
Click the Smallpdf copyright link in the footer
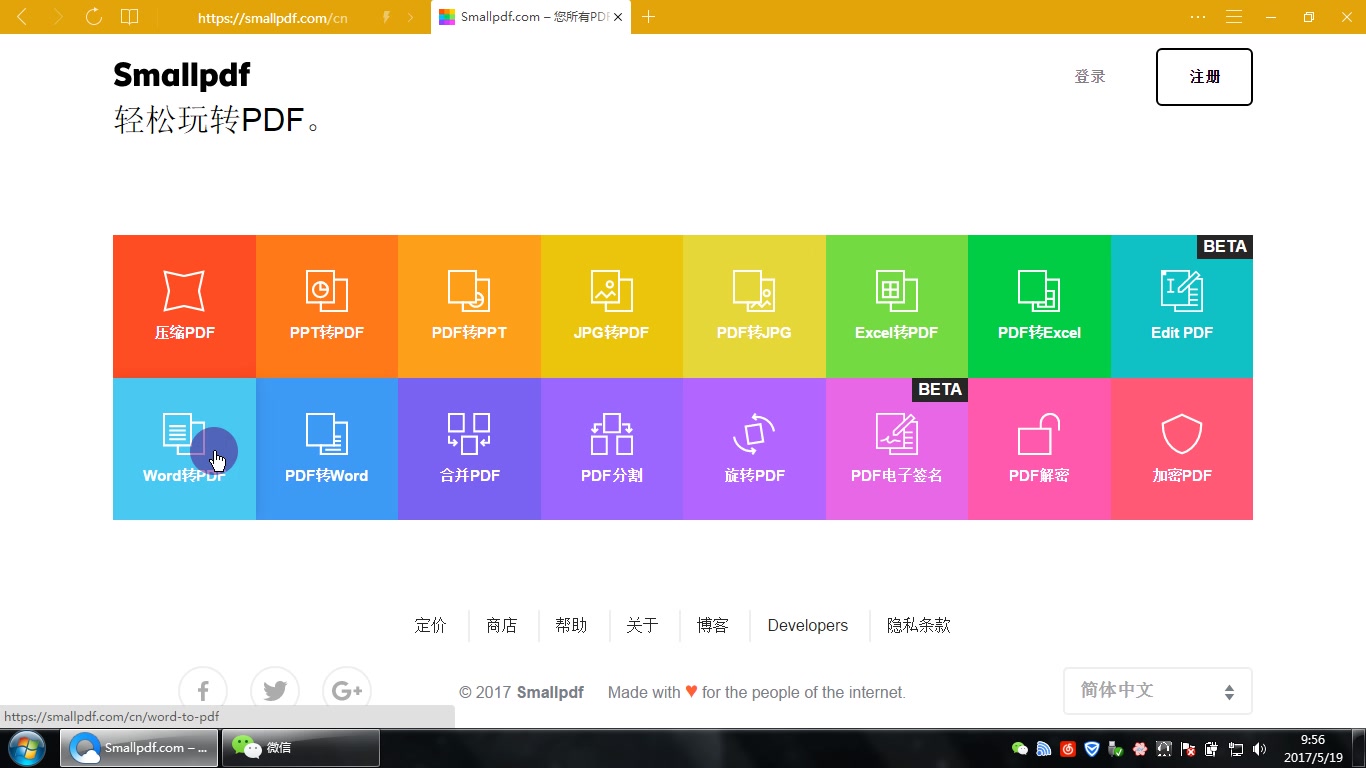550,692
